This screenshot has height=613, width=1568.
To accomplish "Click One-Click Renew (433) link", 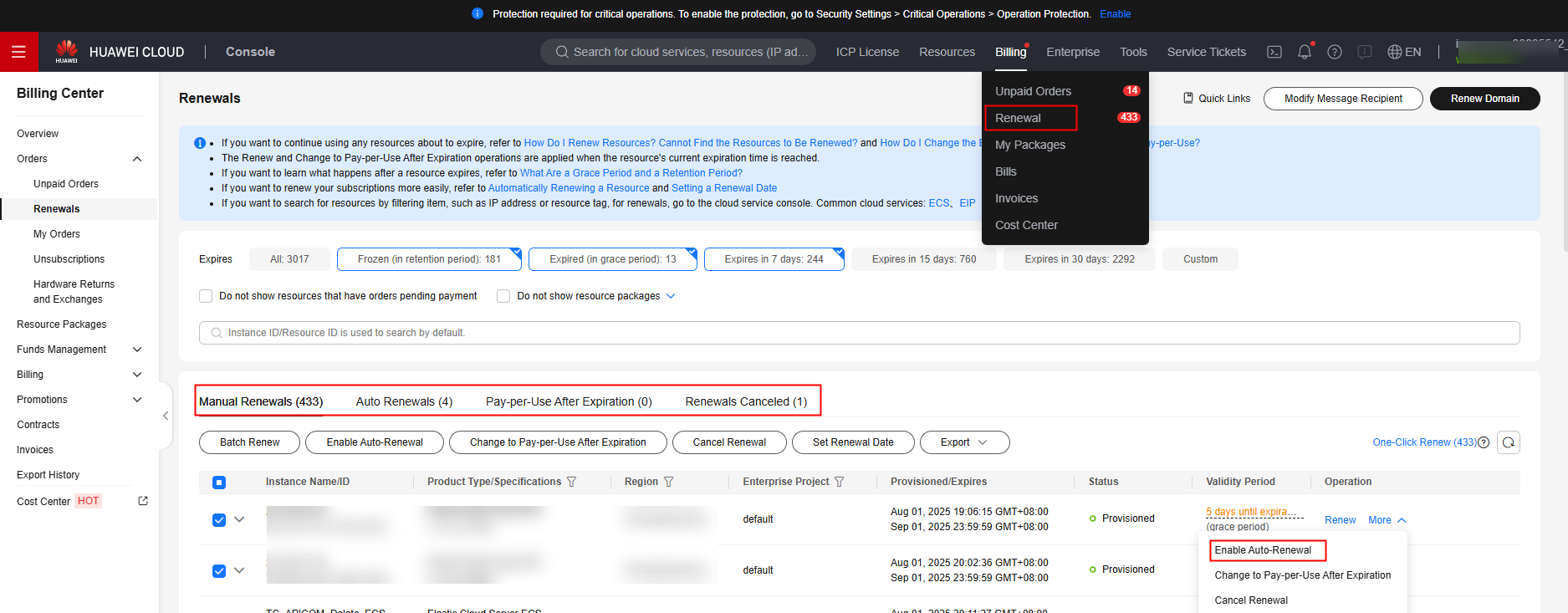I will [1424, 442].
